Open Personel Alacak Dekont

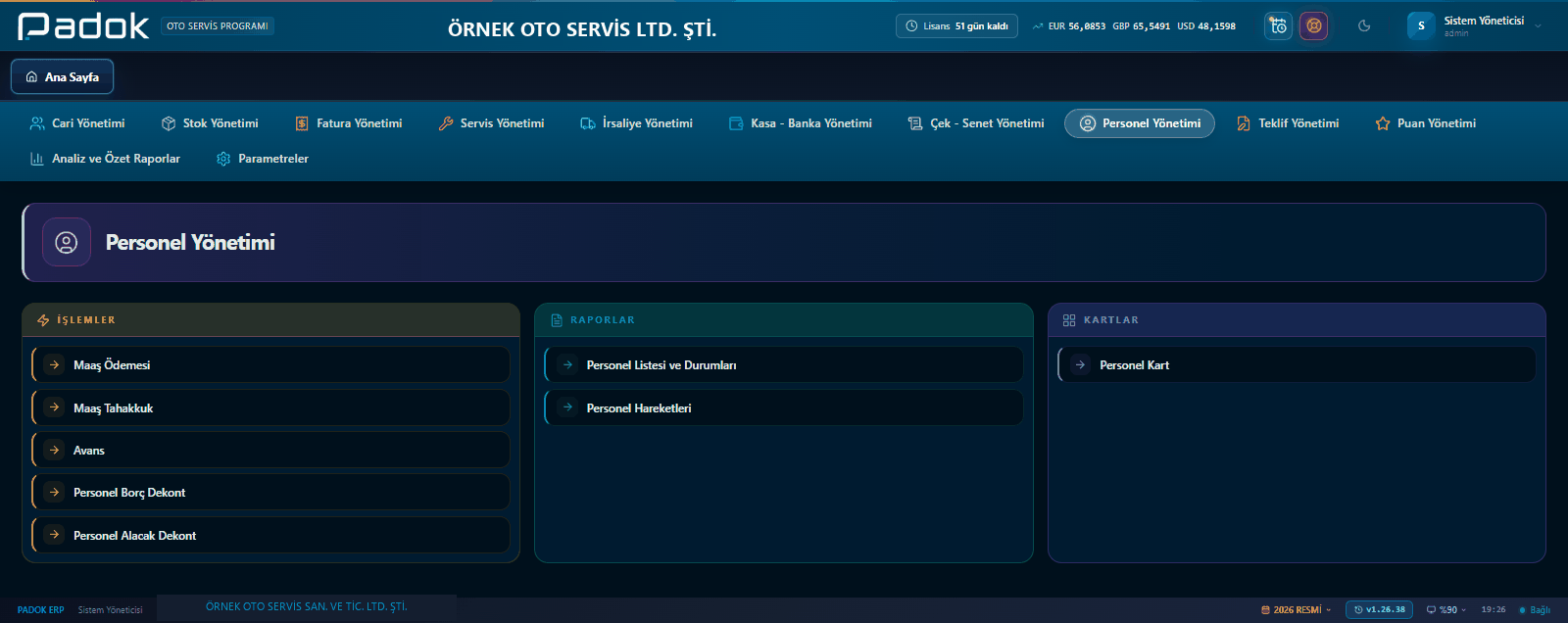(x=270, y=535)
